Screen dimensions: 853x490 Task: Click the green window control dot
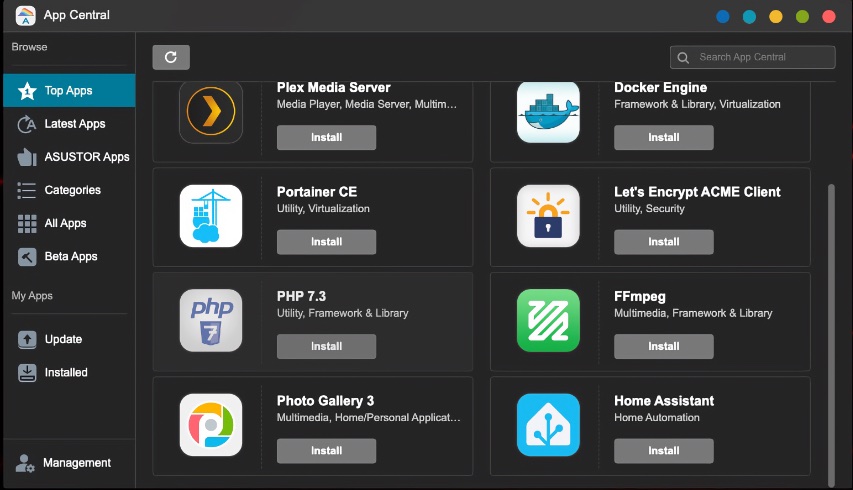pos(802,16)
